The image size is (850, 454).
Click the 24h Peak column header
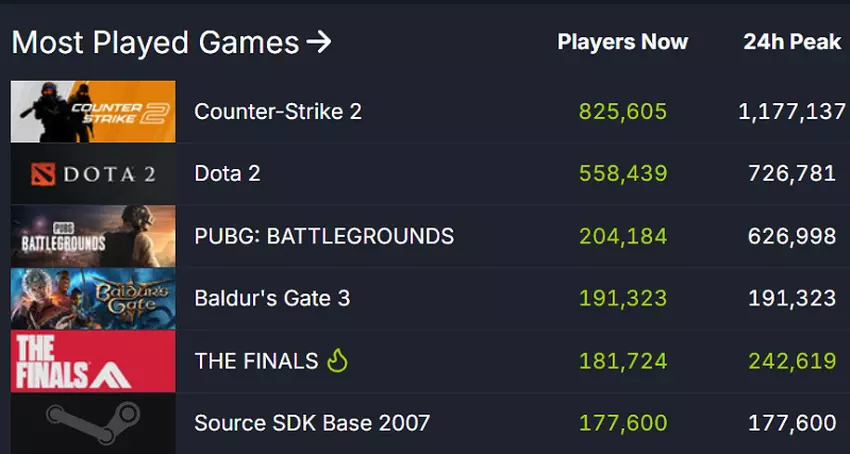coord(792,42)
